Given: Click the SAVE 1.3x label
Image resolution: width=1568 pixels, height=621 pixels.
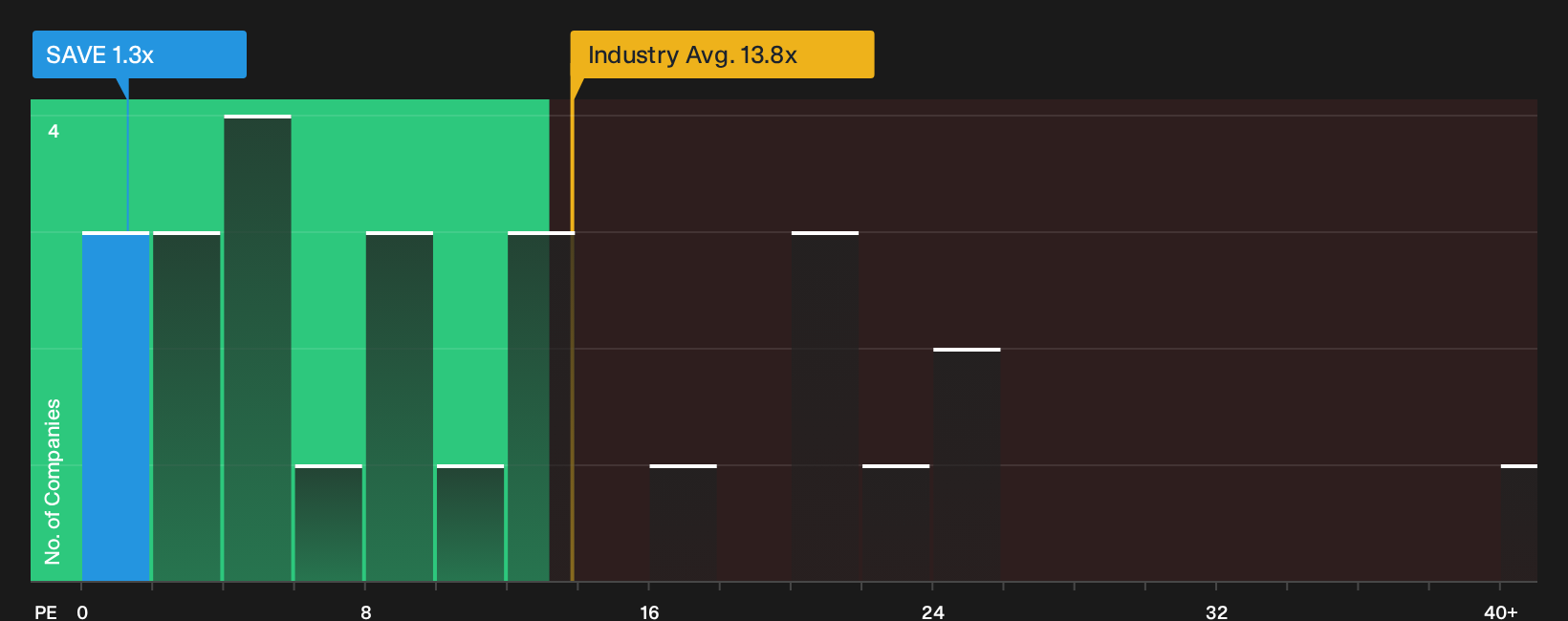Looking at the screenshot, I should (x=139, y=54).
